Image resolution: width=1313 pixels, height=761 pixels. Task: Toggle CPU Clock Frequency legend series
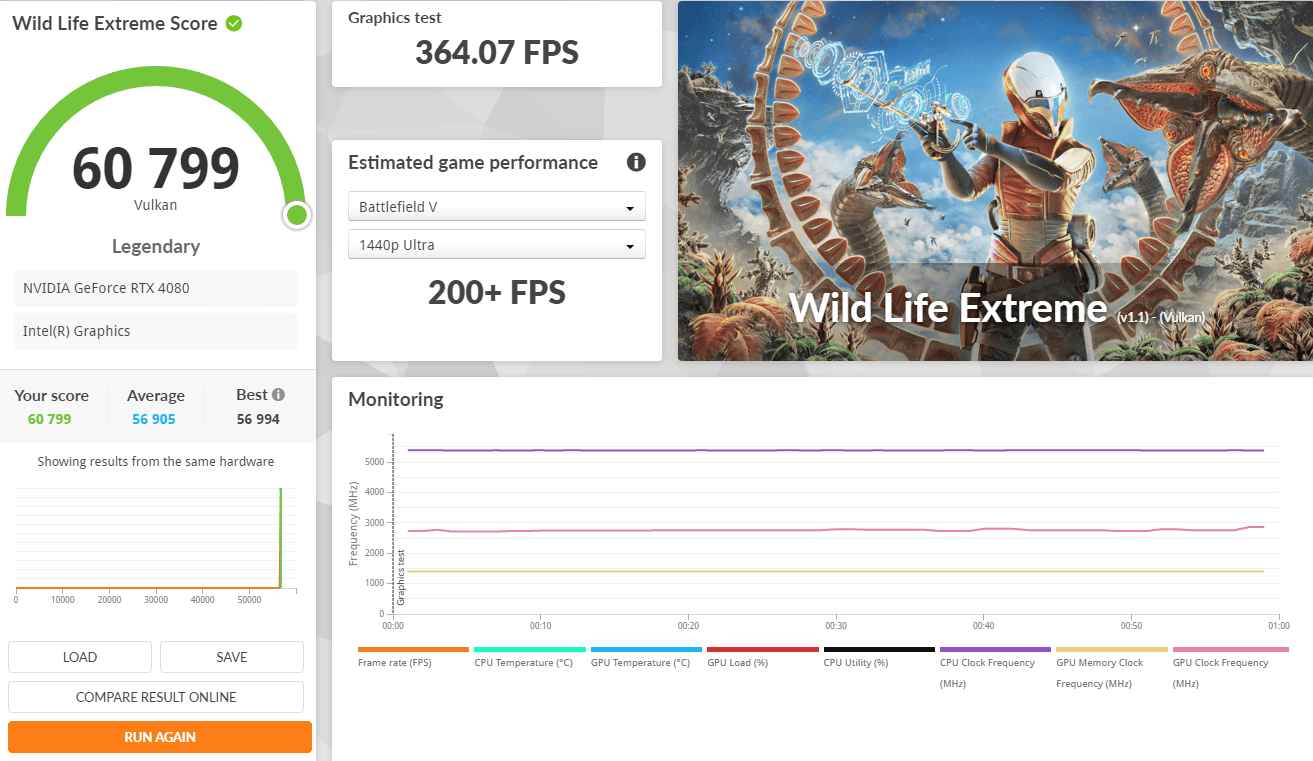996,668
